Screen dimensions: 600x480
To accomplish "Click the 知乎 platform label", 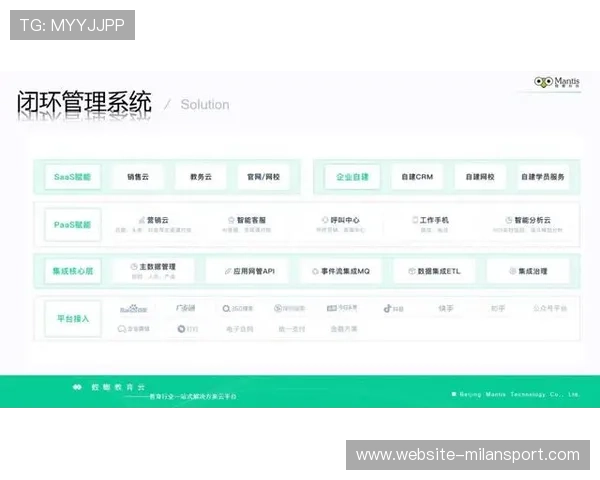I will 498,308.
